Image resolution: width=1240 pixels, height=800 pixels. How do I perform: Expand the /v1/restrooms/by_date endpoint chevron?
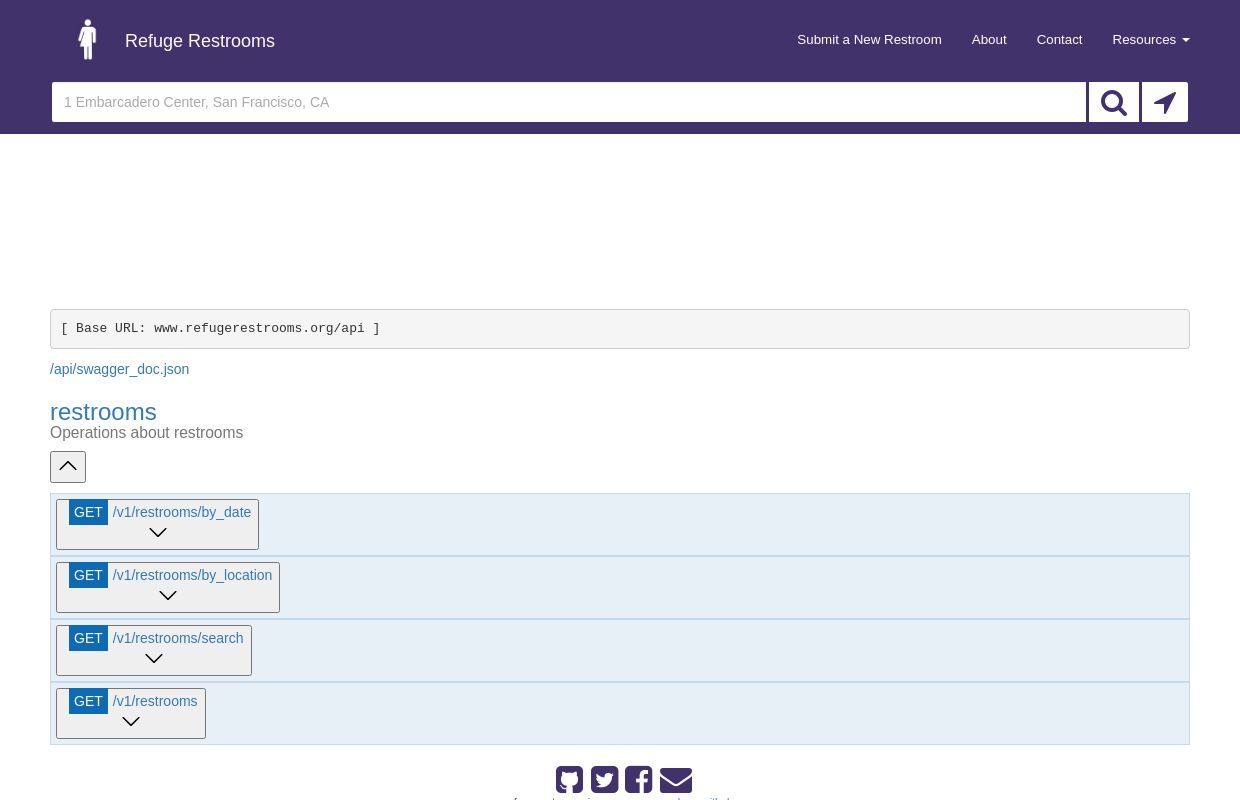click(x=158, y=533)
